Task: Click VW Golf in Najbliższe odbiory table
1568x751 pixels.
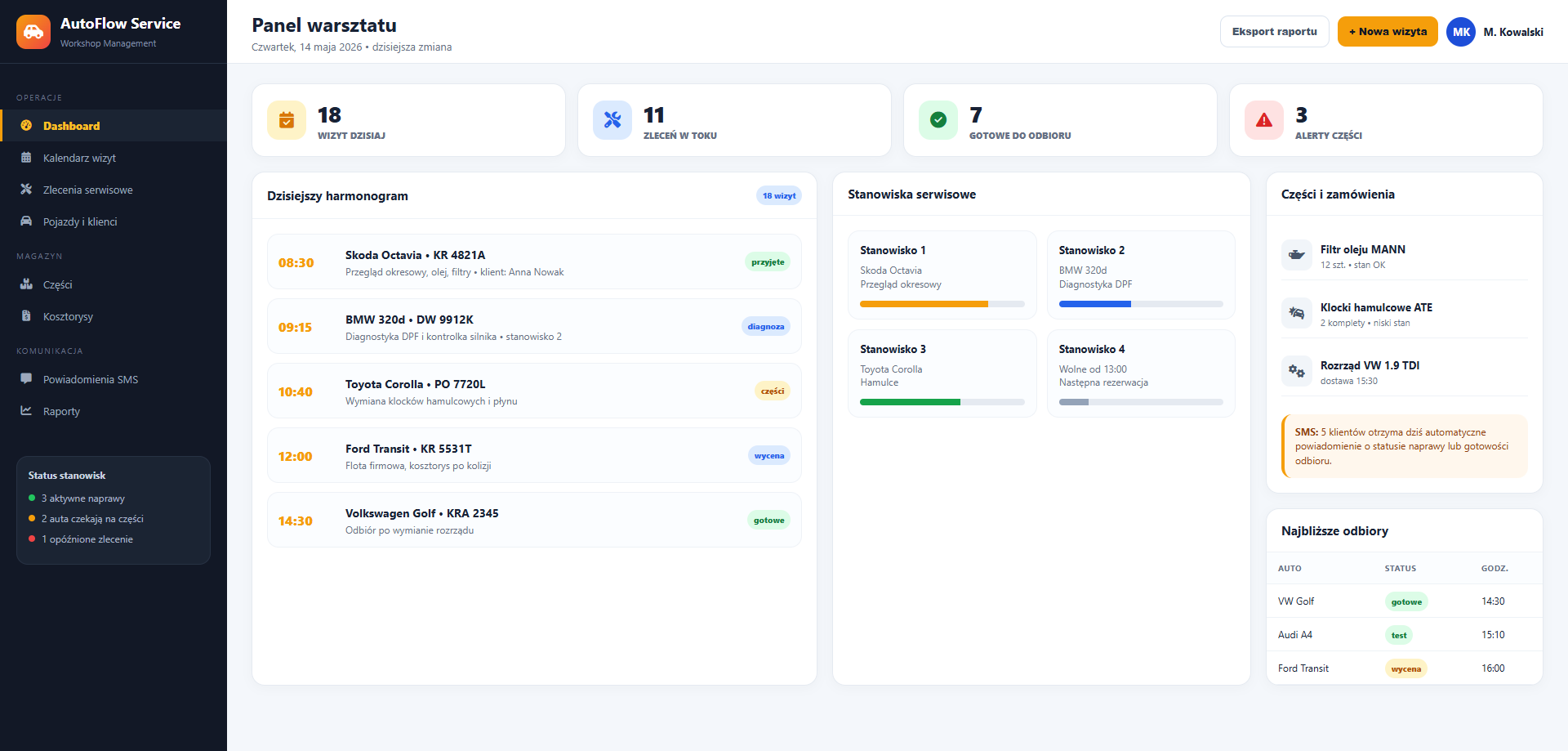Action: (1296, 601)
